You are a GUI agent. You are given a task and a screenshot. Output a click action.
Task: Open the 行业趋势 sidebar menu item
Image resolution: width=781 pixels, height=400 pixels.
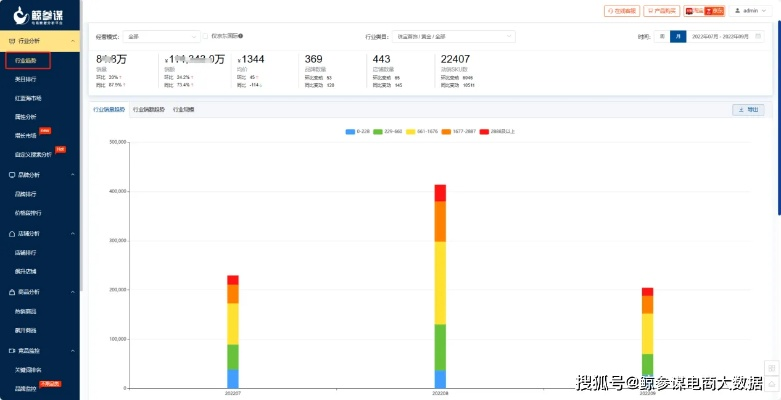click(27, 61)
